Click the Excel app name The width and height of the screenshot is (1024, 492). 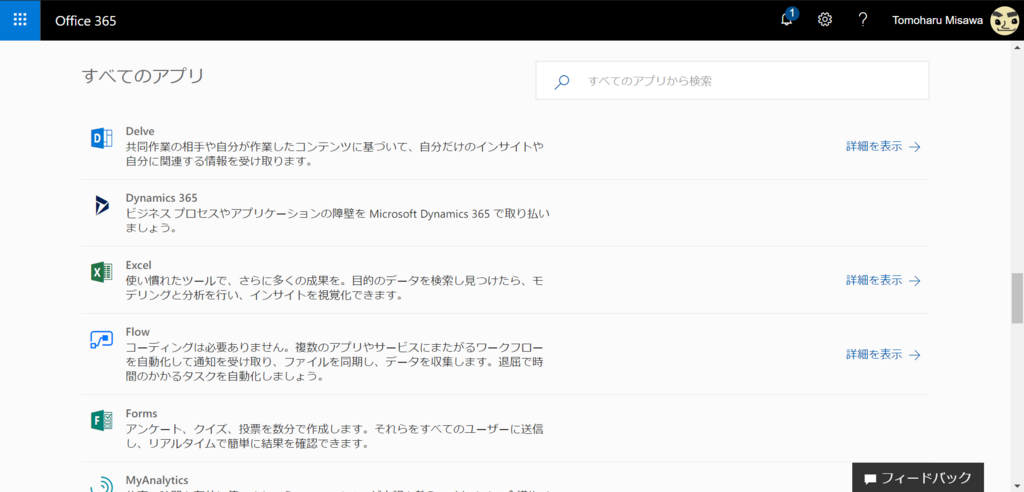click(138, 265)
